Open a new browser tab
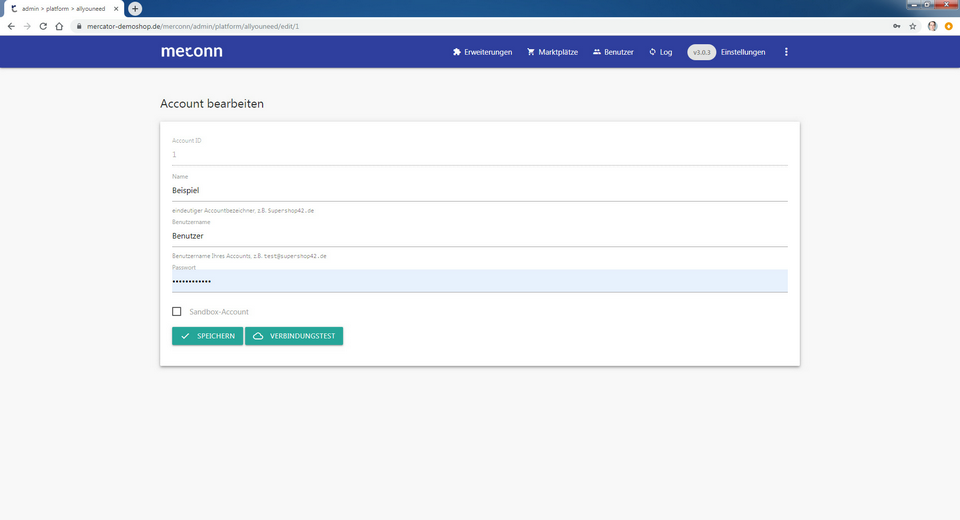 135,9
